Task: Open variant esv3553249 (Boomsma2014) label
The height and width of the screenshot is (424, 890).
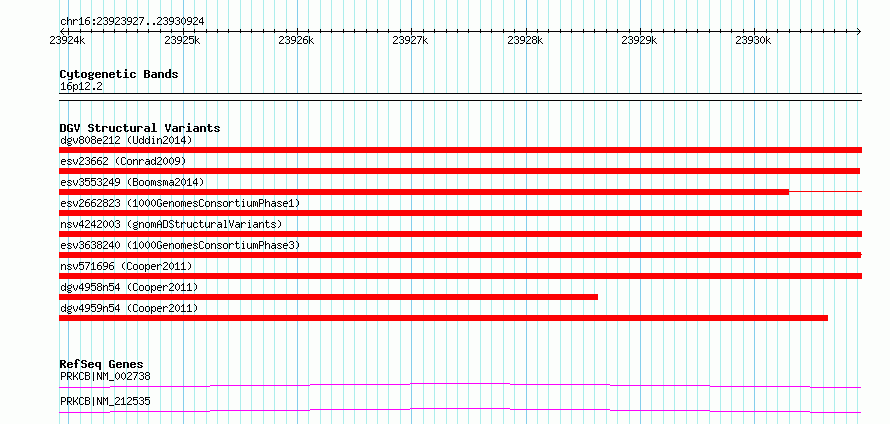Action: point(132,182)
